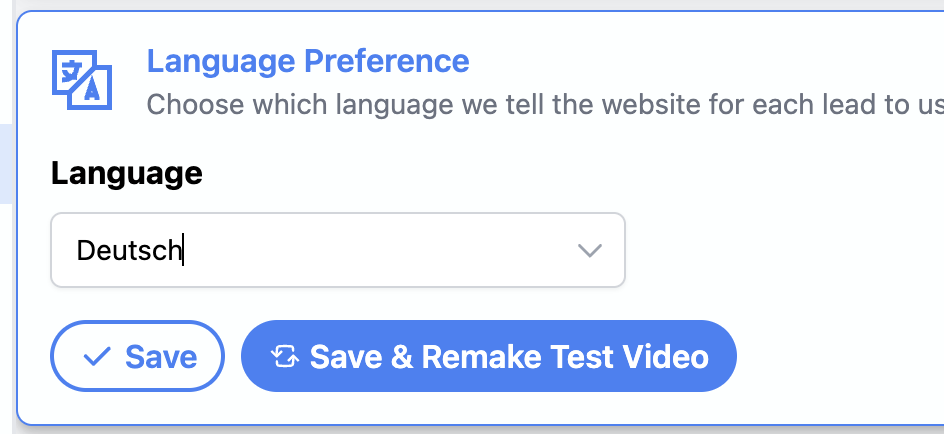Click the Language Preference heading

[308, 61]
